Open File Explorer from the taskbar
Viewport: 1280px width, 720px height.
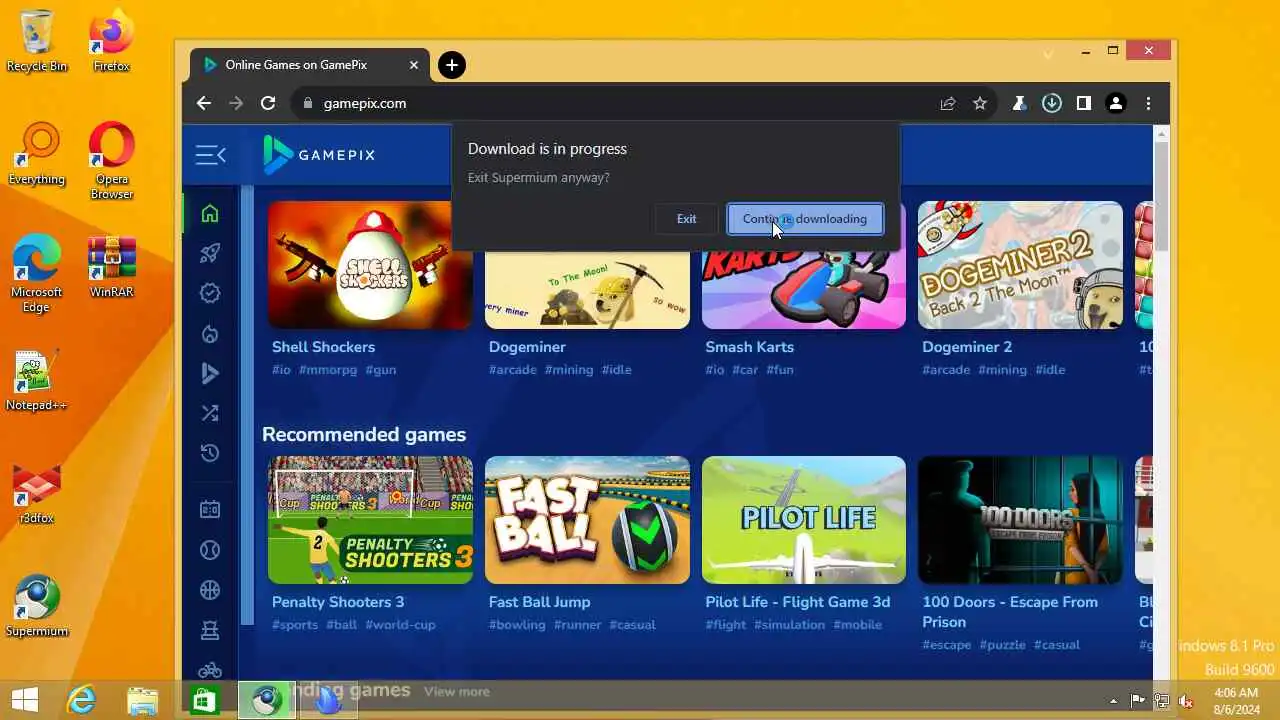[x=143, y=701]
